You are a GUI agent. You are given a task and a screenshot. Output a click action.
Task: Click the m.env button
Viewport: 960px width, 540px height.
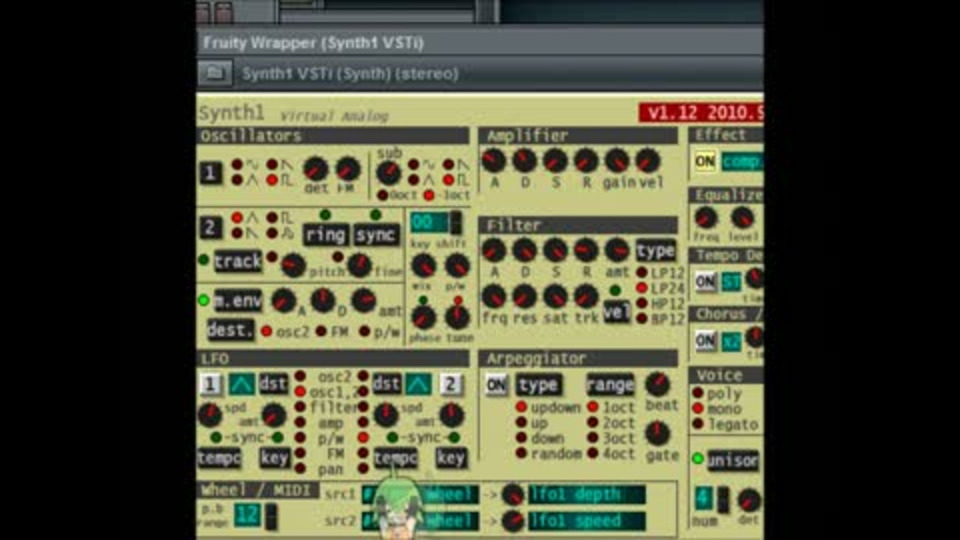pos(238,301)
